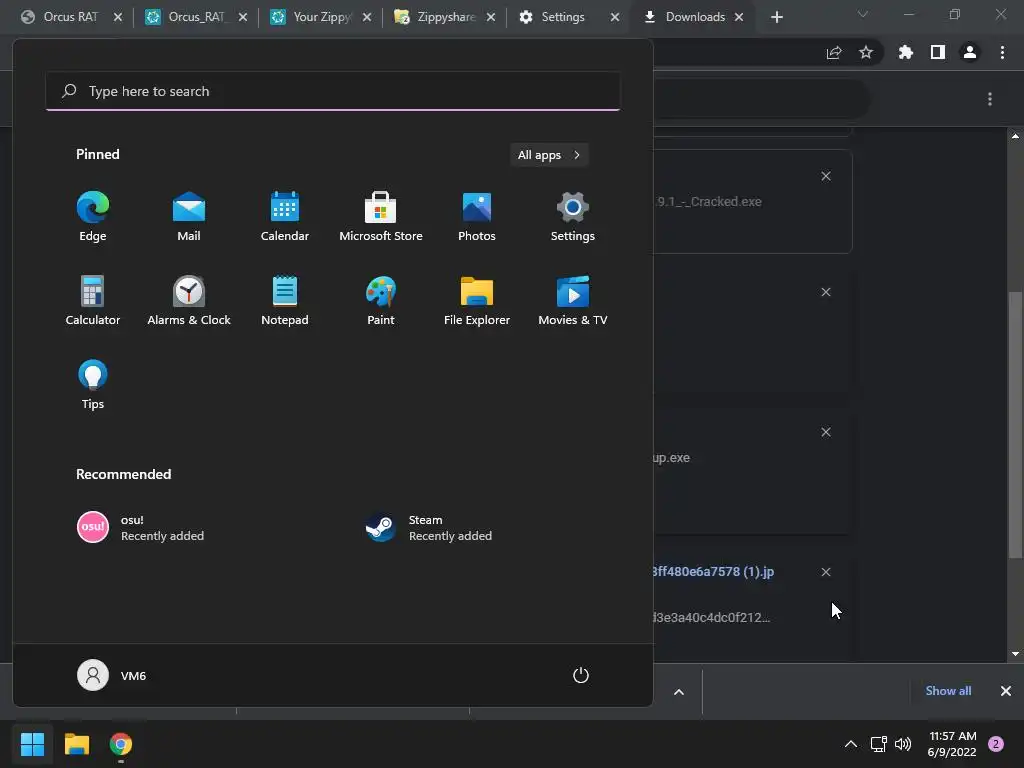Show hidden system tray icons
This screenshot has width=1024, height=768.
(850, 744)
